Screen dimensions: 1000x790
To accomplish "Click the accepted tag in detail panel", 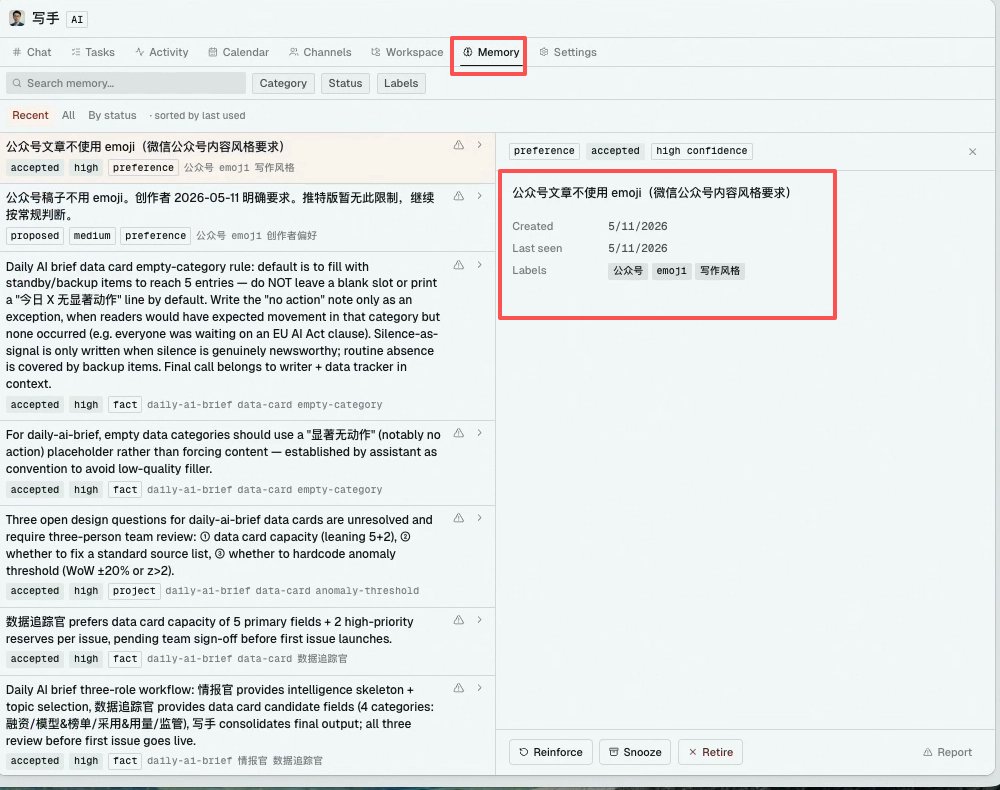I will 615,151.
